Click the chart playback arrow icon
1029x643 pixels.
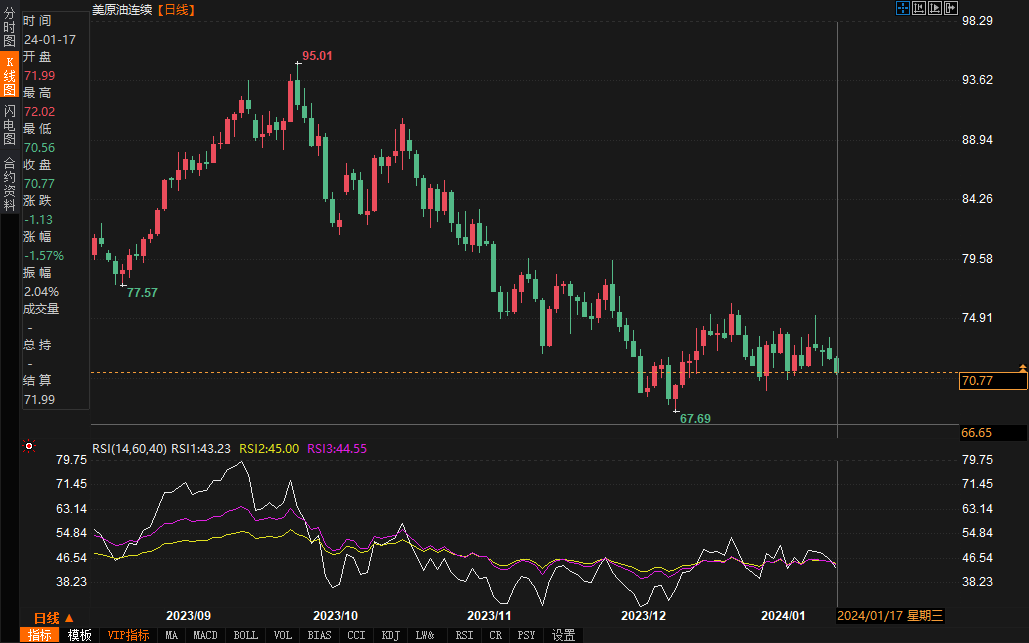(935, 8)
